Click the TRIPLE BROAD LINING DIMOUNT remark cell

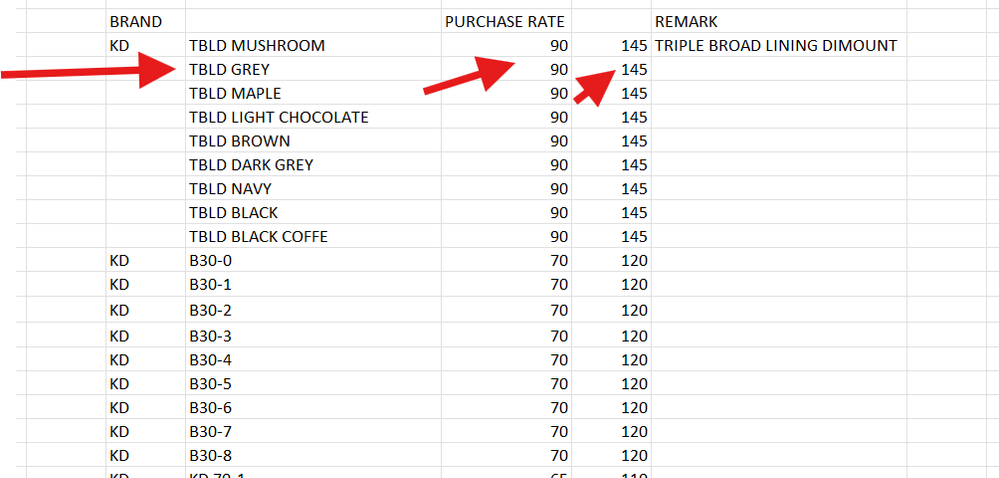pos(779,45)
